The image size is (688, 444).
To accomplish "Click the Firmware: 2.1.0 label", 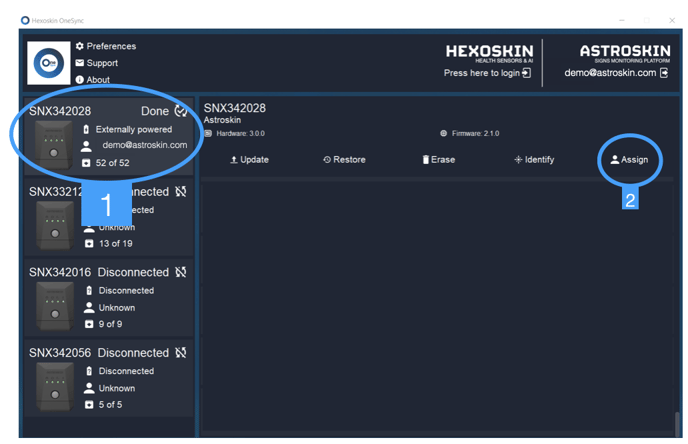I will pos(476,133).
